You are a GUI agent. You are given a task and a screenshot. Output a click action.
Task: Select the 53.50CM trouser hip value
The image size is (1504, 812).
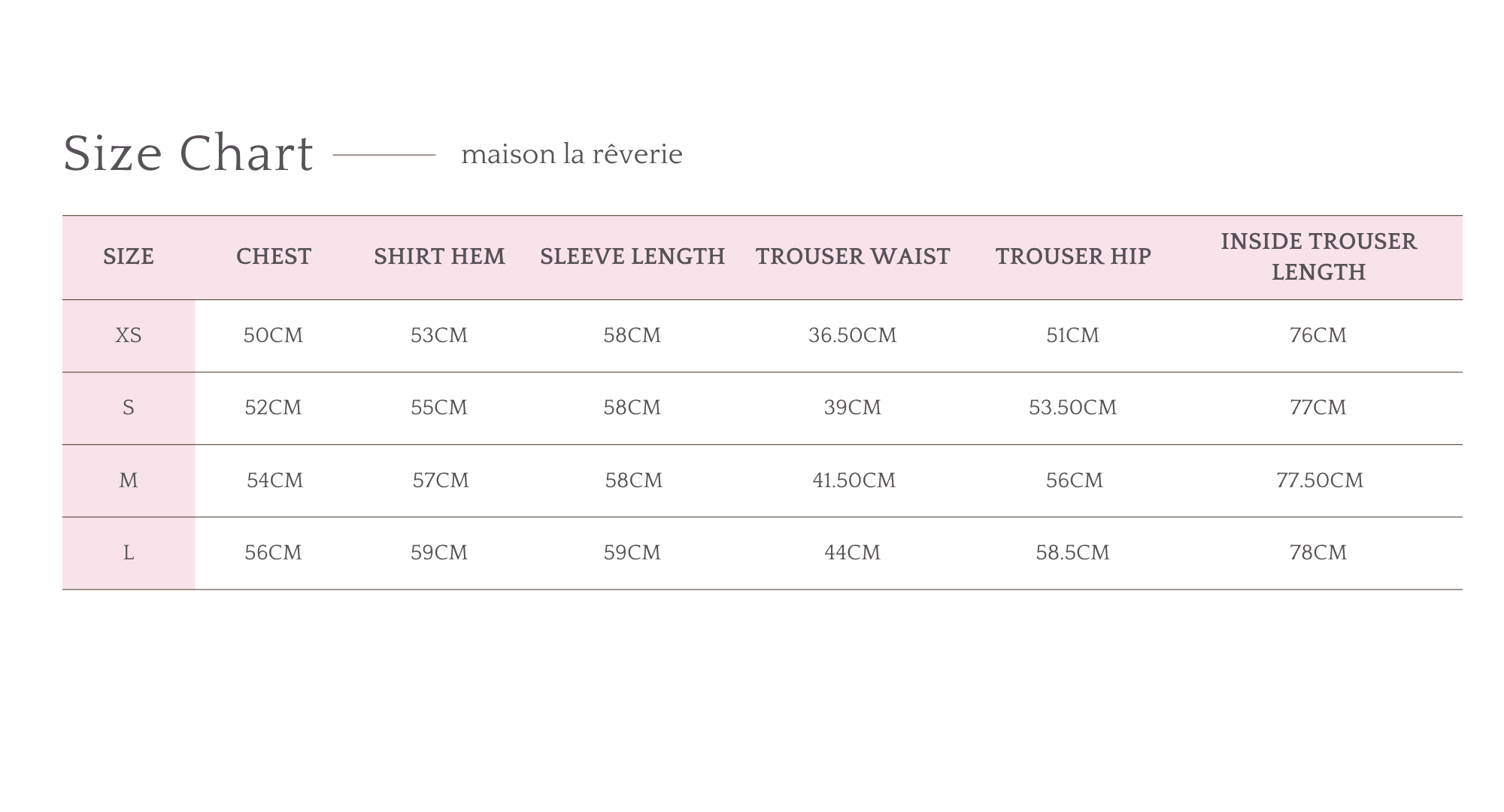[1073, 408]
